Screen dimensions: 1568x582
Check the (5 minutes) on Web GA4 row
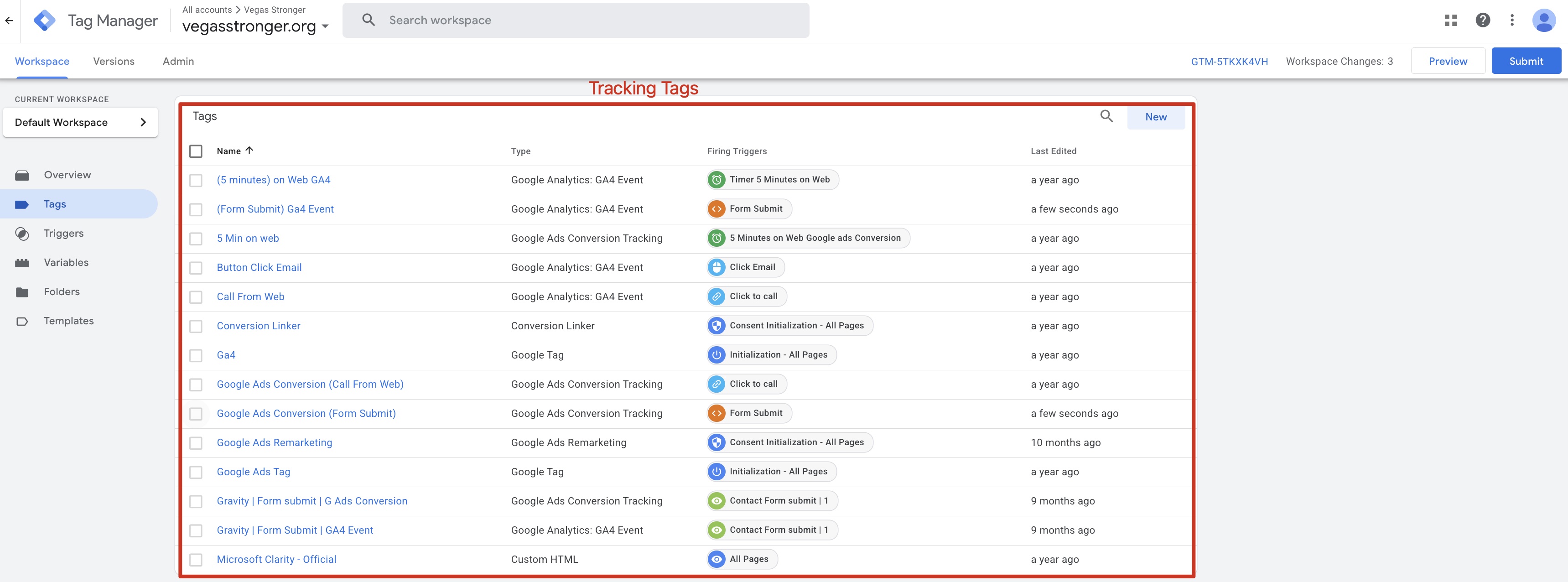click(195, 180)
